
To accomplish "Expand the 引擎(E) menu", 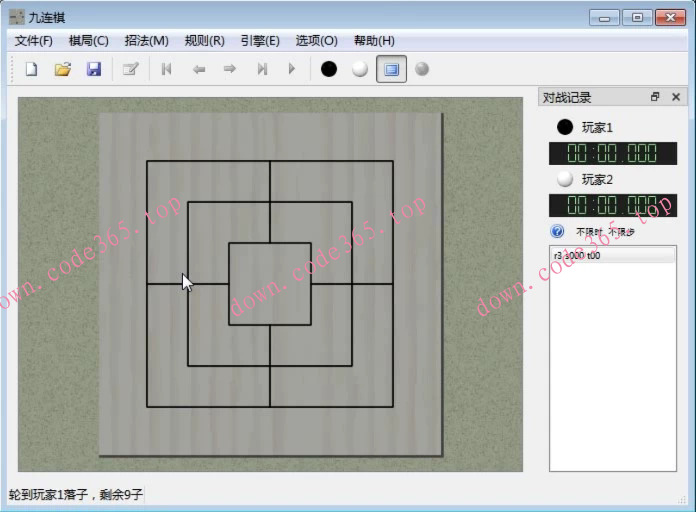I will 260,41.
